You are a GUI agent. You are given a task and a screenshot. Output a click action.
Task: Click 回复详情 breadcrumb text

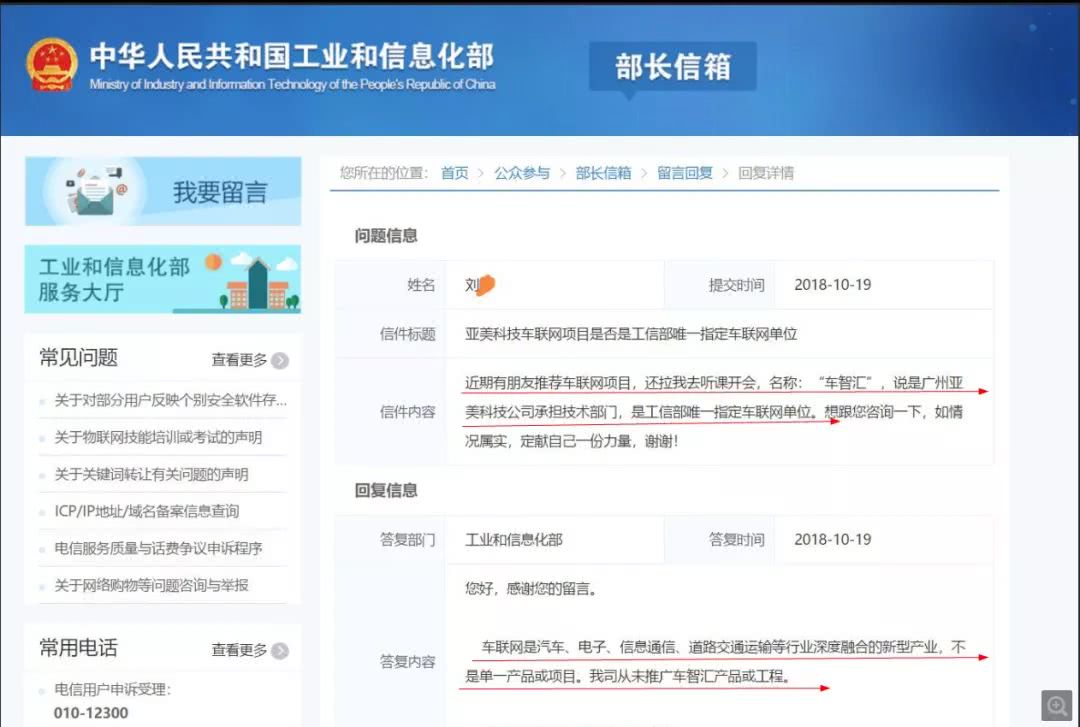pos(766,173)
